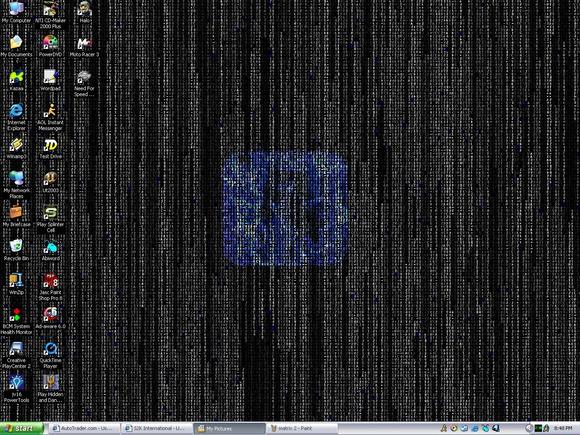Open the Abiword shortcut

[x=50, y=250]
